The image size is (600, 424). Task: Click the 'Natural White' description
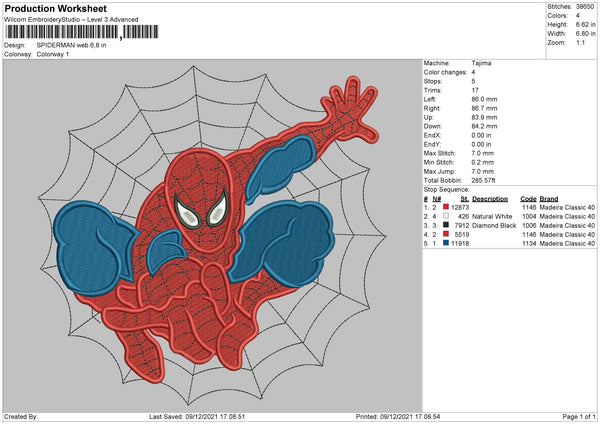492,217
